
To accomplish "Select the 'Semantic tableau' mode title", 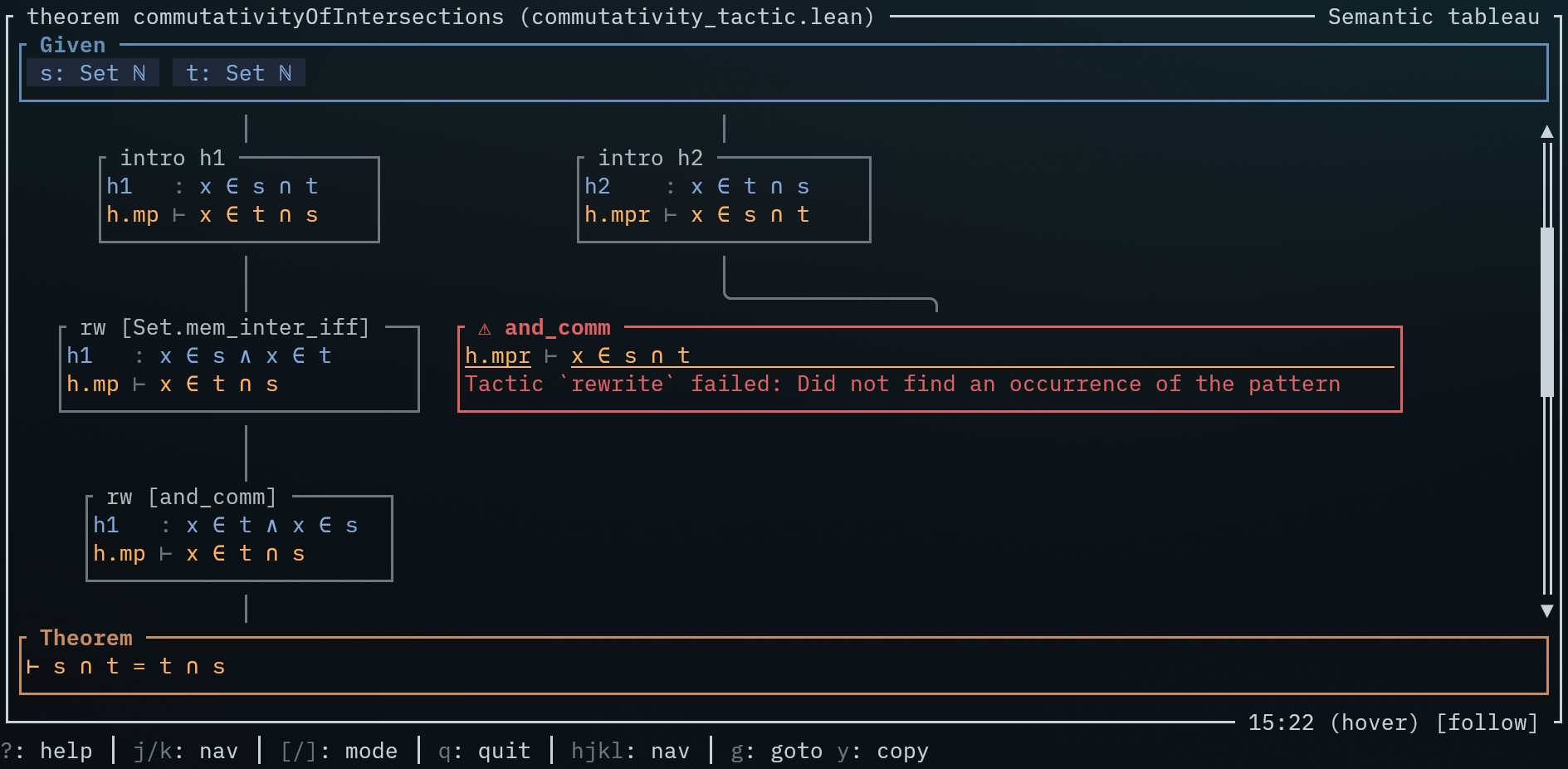I will (x=1433, y=17).
